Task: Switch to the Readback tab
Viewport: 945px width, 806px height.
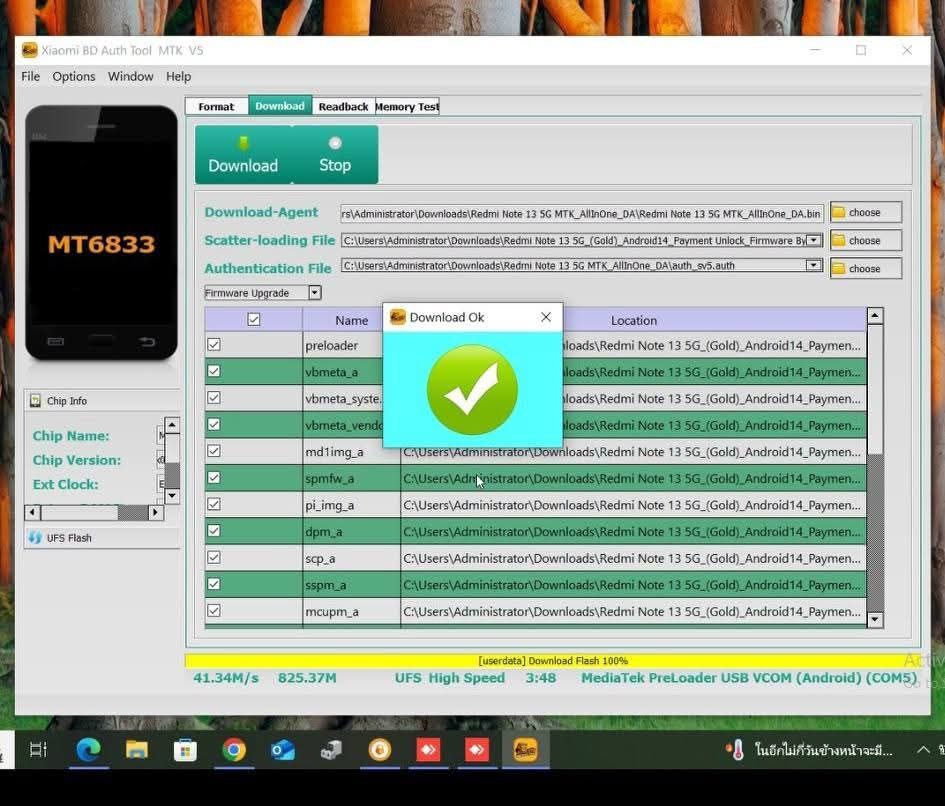Action: pyautogui.click(x=344, y=107)
